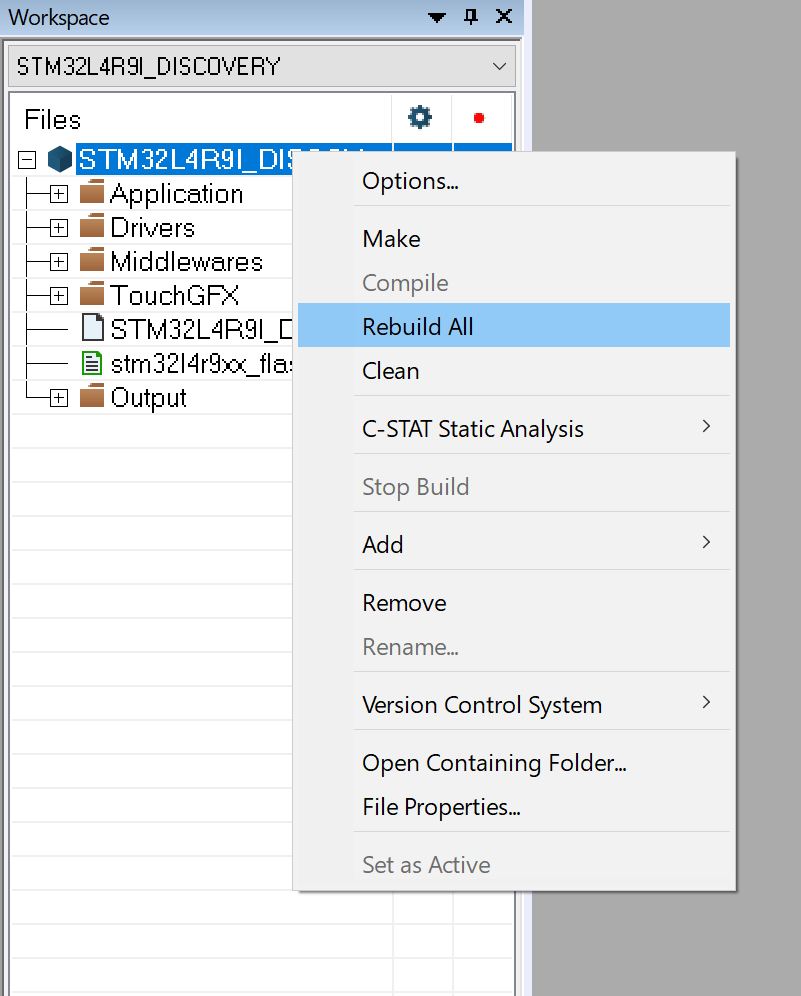The height and width of the screenshot is (996, 801).
Task: Click the blank document icon for STM32L4R9I_D file
Action: [x=93, y=328]
